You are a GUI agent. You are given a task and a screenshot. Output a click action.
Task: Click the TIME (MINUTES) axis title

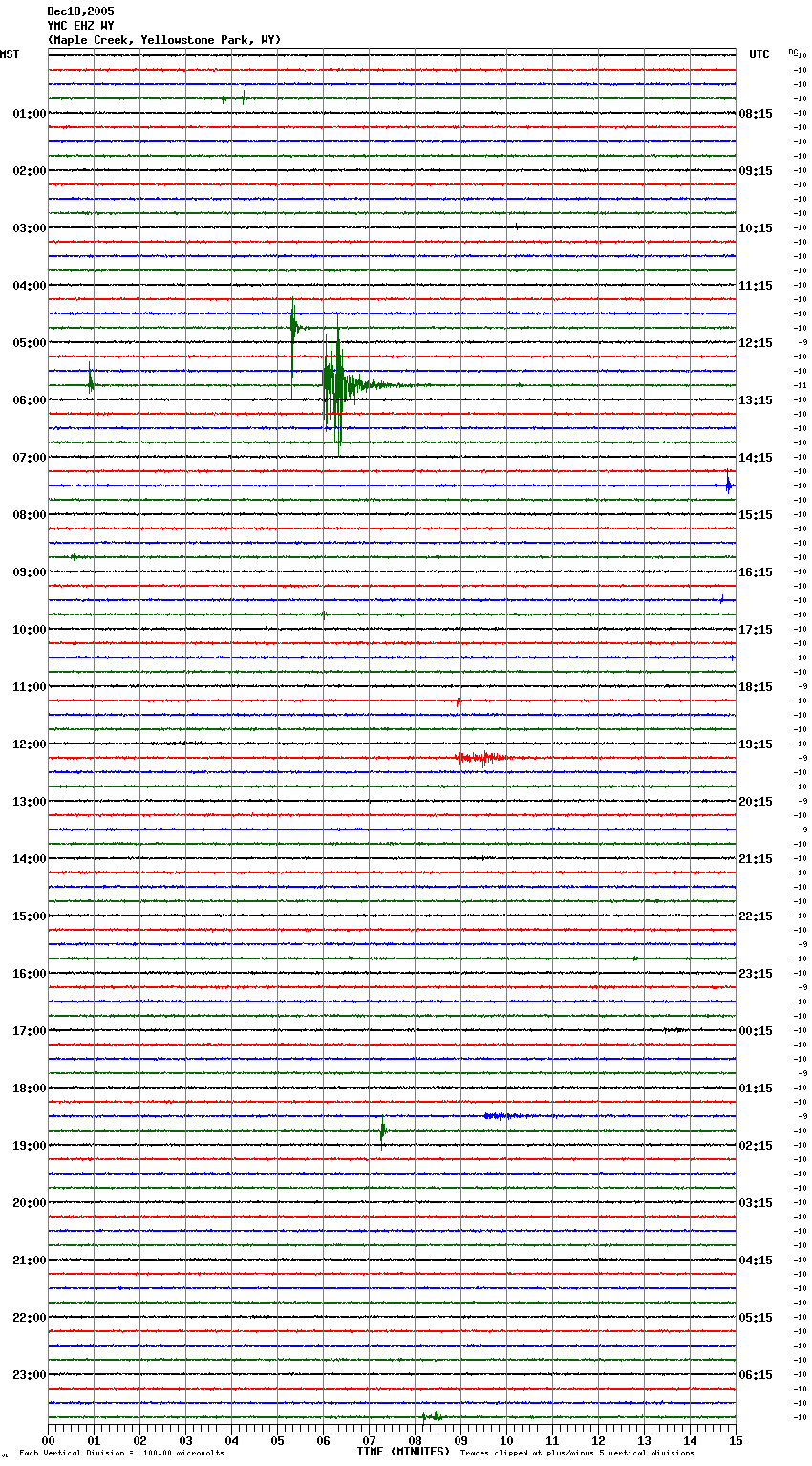coord(403,1452)
